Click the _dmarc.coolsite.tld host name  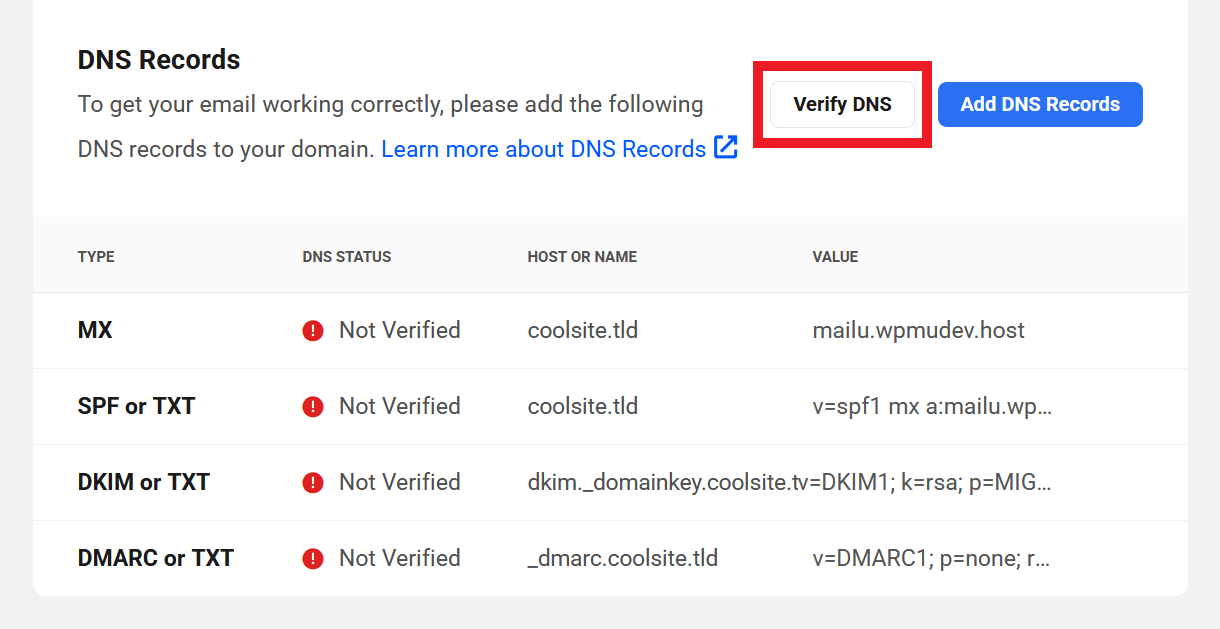(x=622, y=558)
